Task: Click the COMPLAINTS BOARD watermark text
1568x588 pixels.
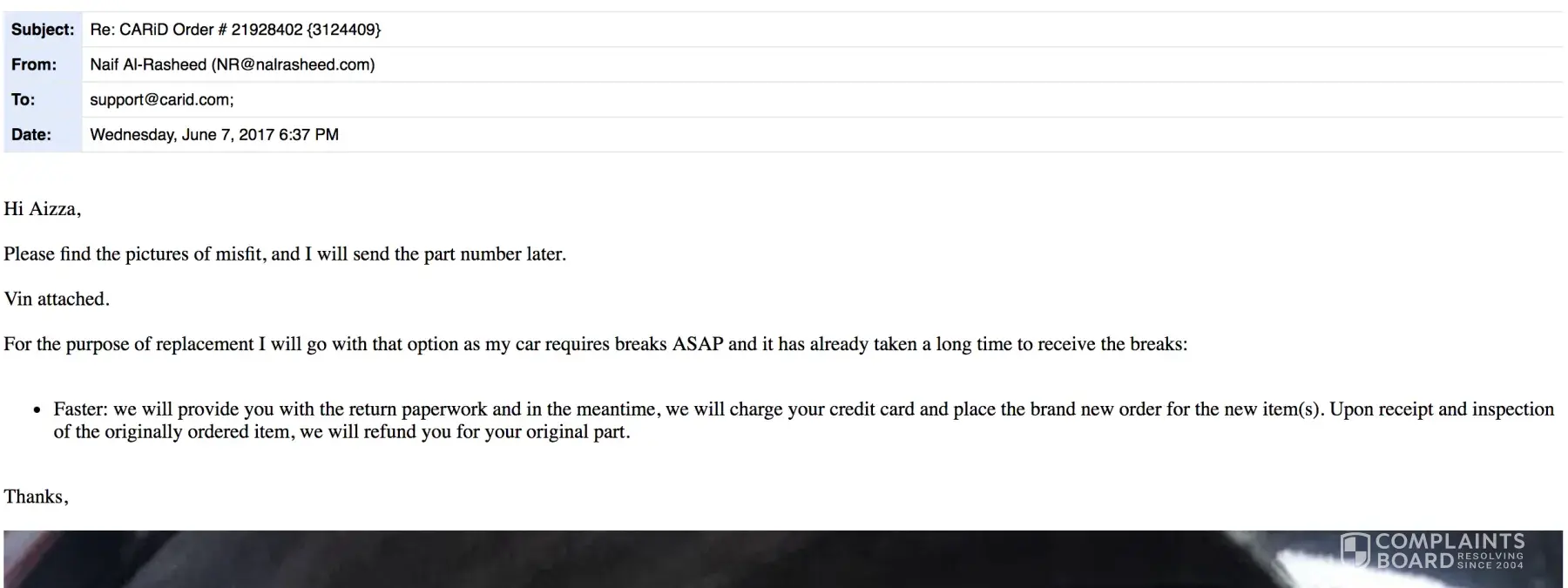Action: coord(1450,551)
